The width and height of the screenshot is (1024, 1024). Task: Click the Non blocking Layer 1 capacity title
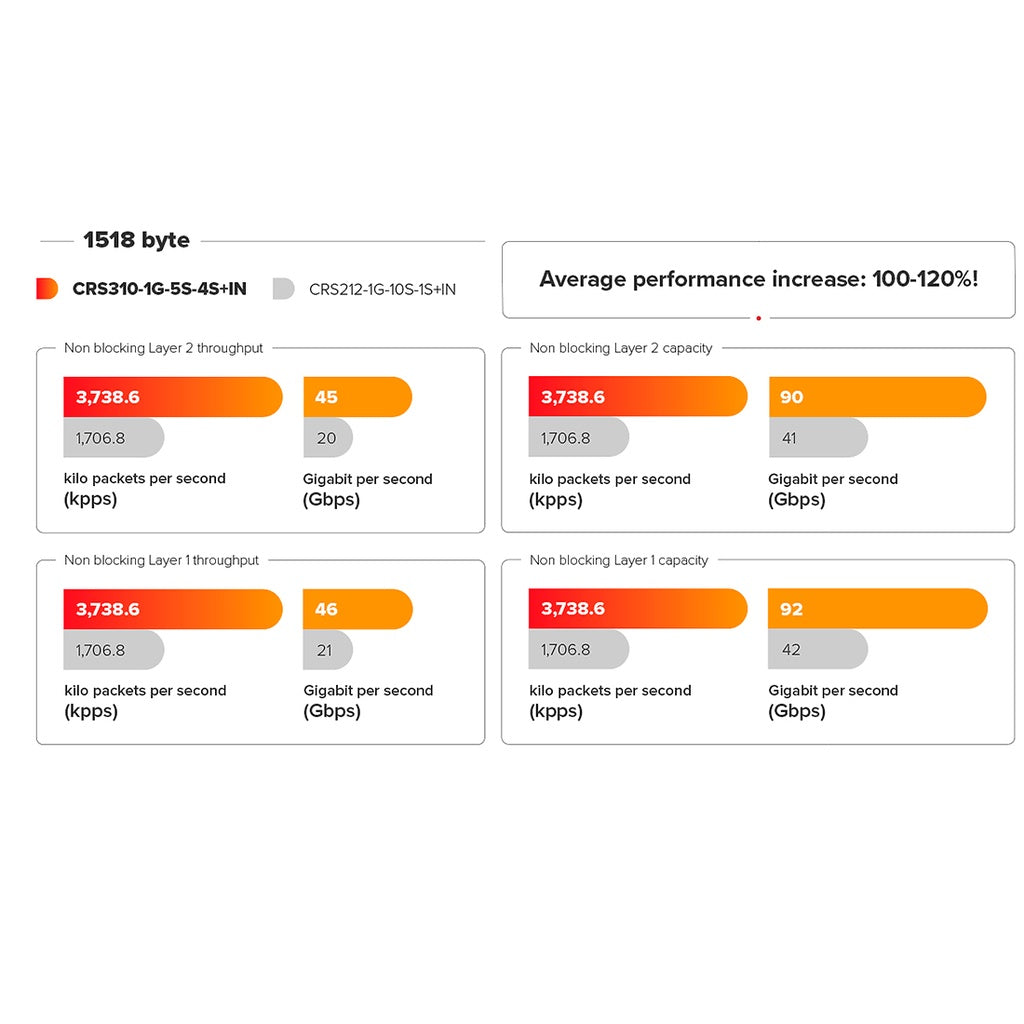pyautogui.click(x=619, y=560)
